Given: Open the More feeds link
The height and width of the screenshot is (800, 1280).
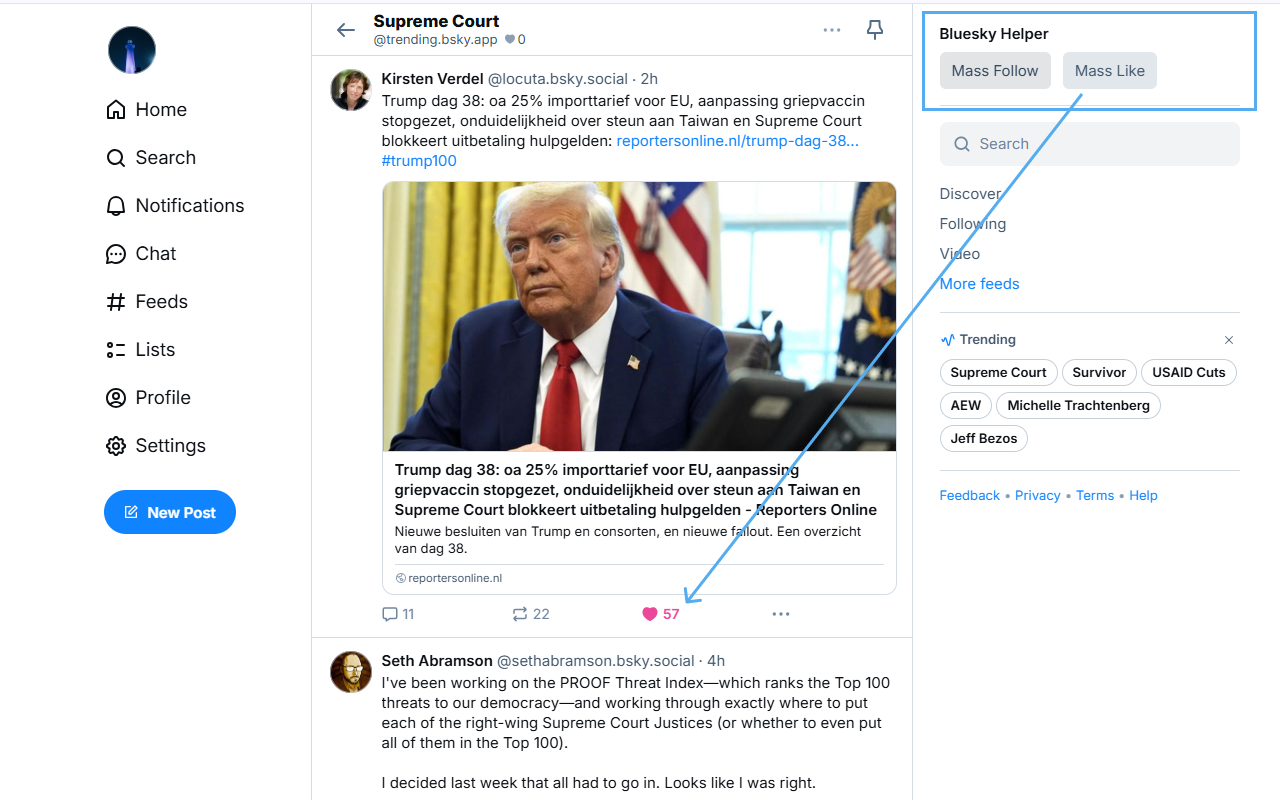Looking at the screenshot, I should [980, 284].
